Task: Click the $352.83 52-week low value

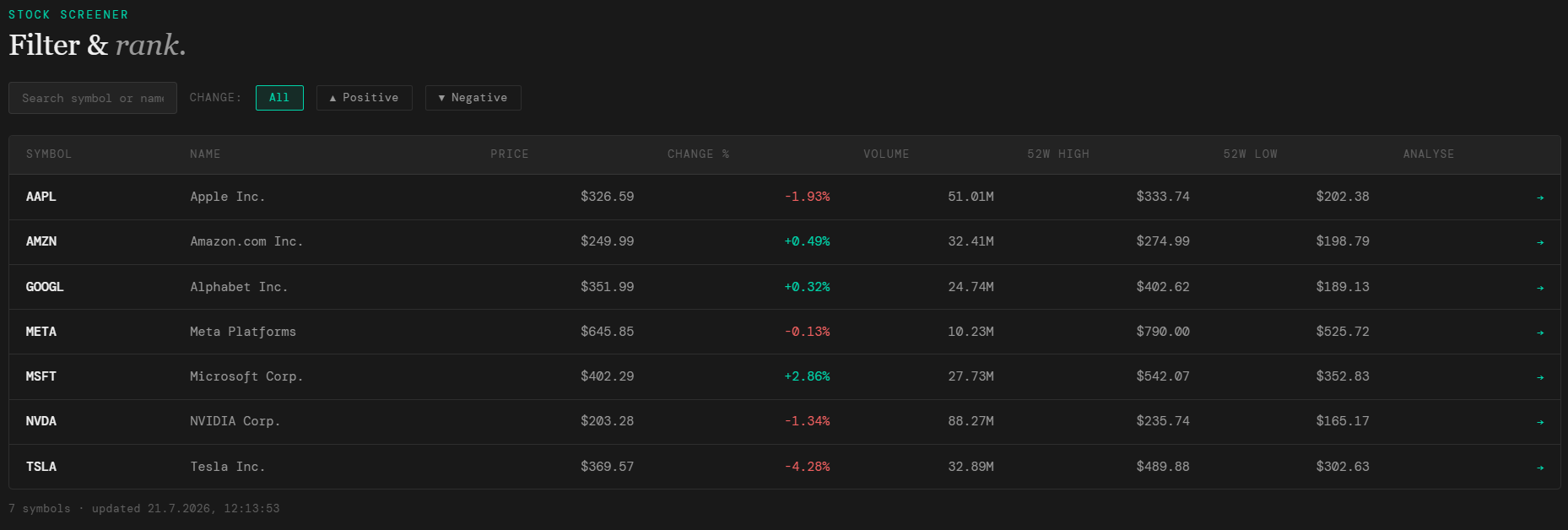Action: pos(1343,376)
